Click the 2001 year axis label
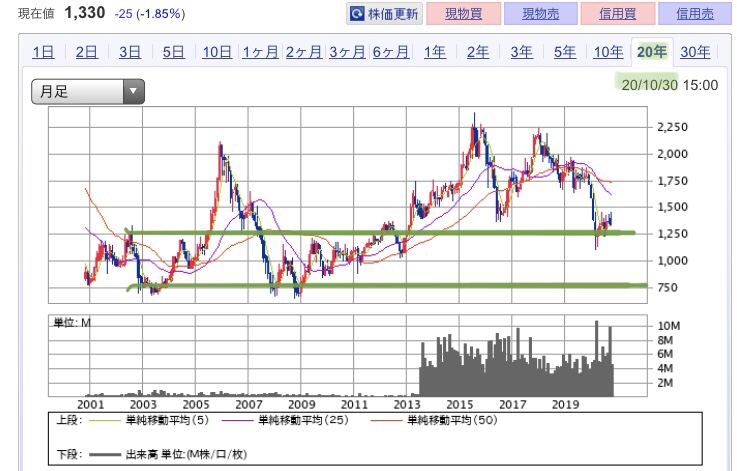This screenshot has height=471, width=737. [x=90, y=404]
